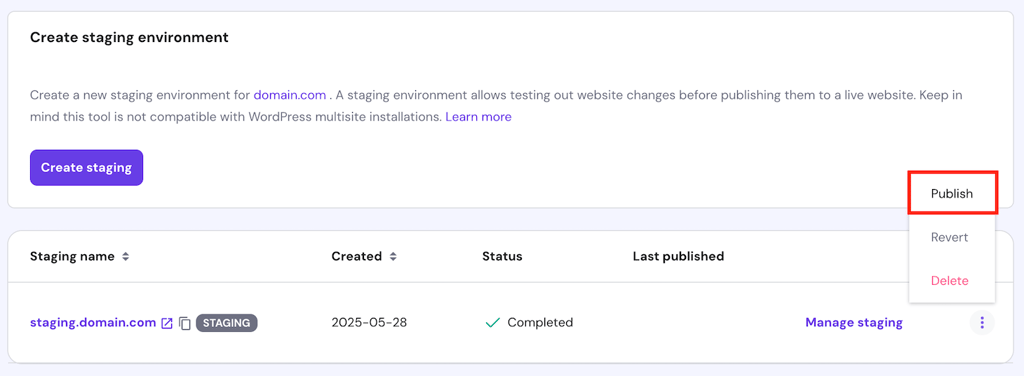
Task: Open staging.domain.com external link icon
Action: click(x=167, y=323)
